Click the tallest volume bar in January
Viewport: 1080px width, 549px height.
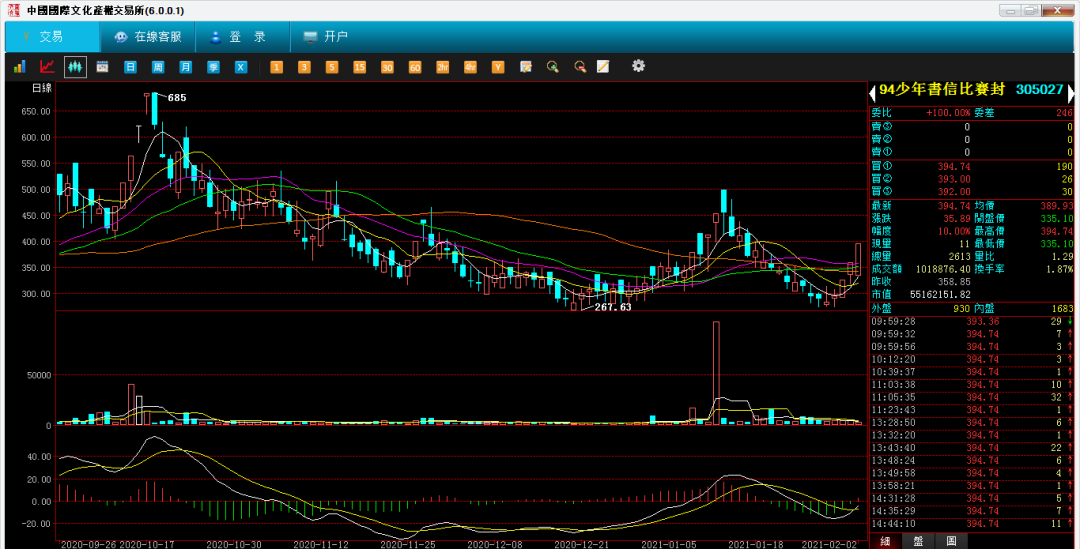(x=716, y=373)
